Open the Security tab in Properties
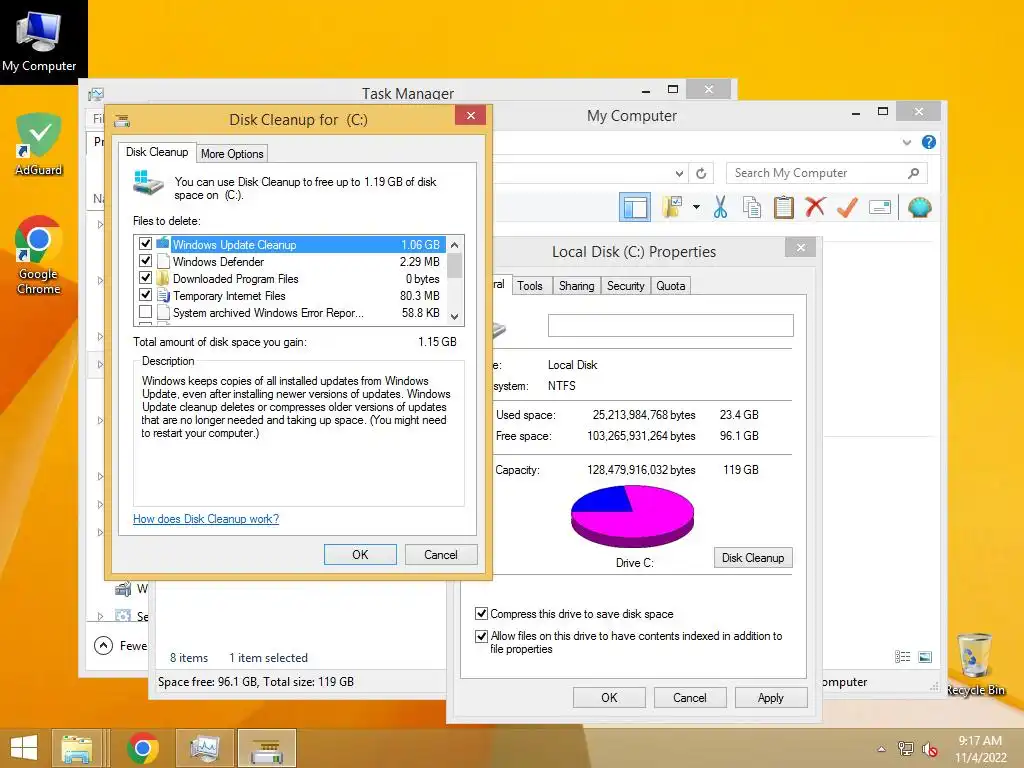The width and height of the screenshot is (1024, 768). coord(626,285)
